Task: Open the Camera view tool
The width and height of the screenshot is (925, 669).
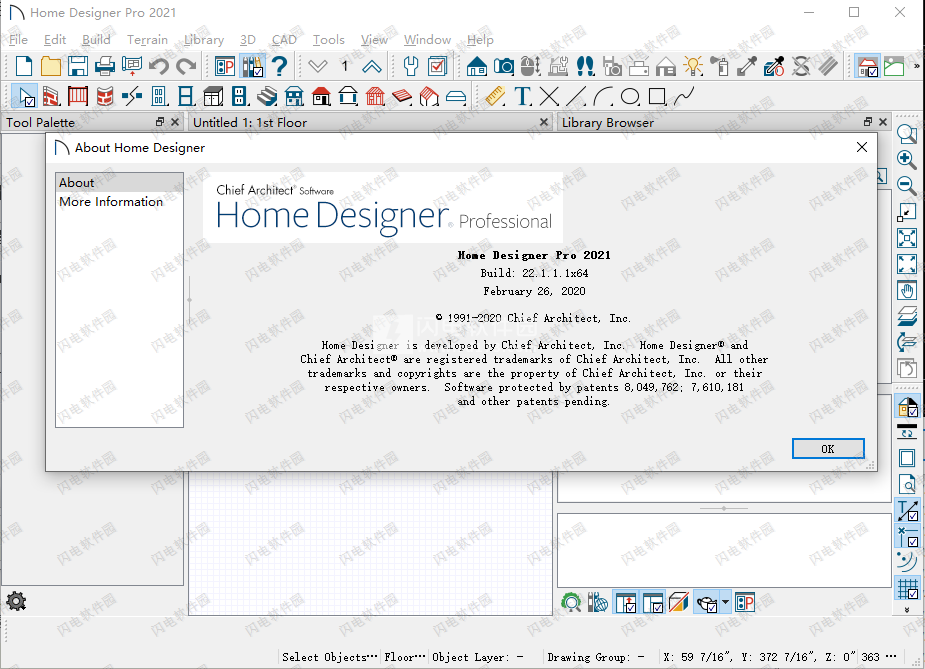Action: [504, 66]
